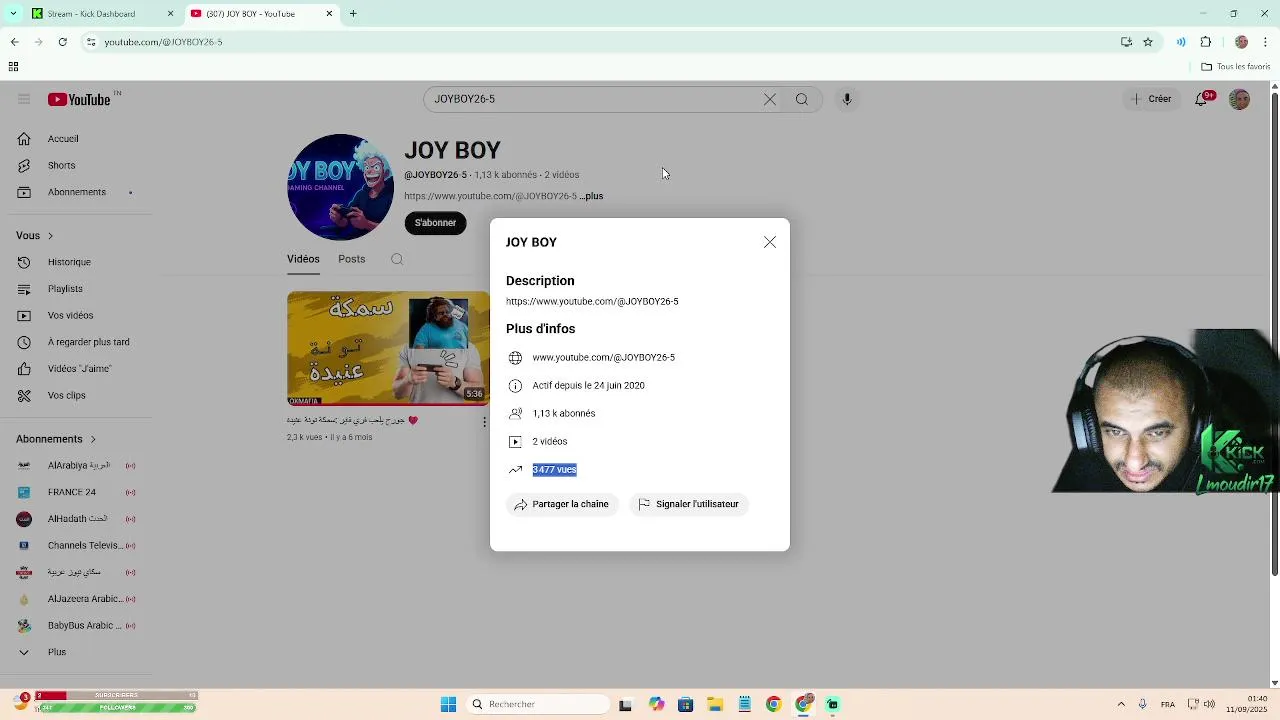Open AlHadath subscription channel
1280x720 pixels.
click(76, 519)
